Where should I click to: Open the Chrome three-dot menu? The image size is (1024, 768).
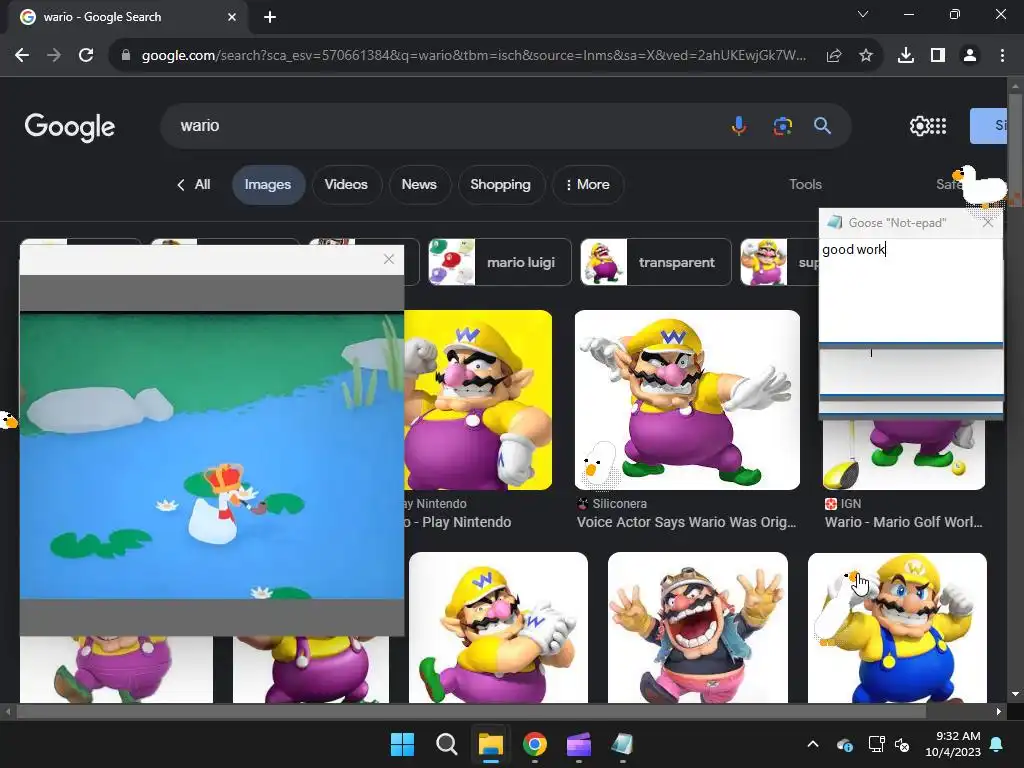(x=1002, y=56)
